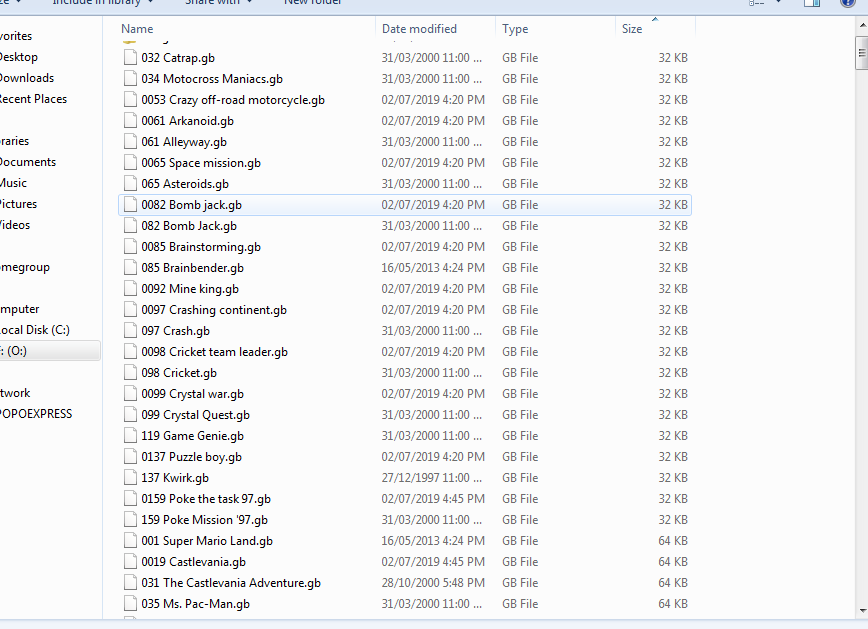The height and width of the screenshot is (629, 868).
Task: Click file icon of 031 The Castlevania Adventure.gb
Action: [130, 584]
